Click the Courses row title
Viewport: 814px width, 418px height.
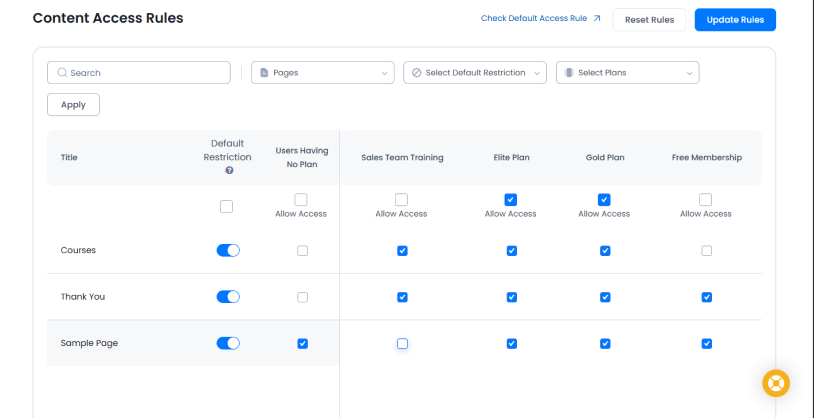tap(78, 250)
